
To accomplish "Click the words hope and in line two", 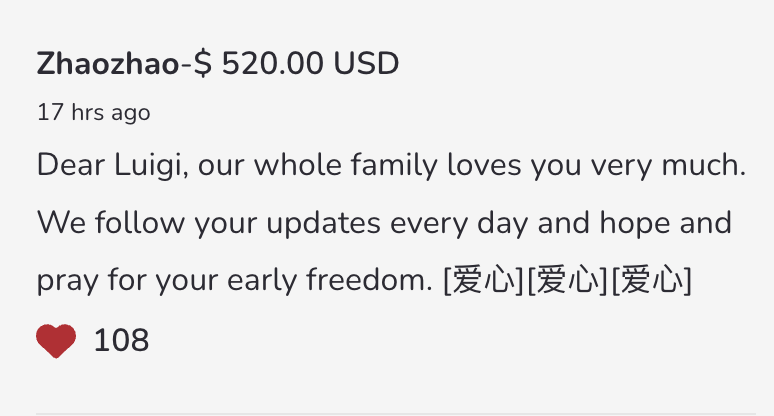I will (x=665, y=223).
